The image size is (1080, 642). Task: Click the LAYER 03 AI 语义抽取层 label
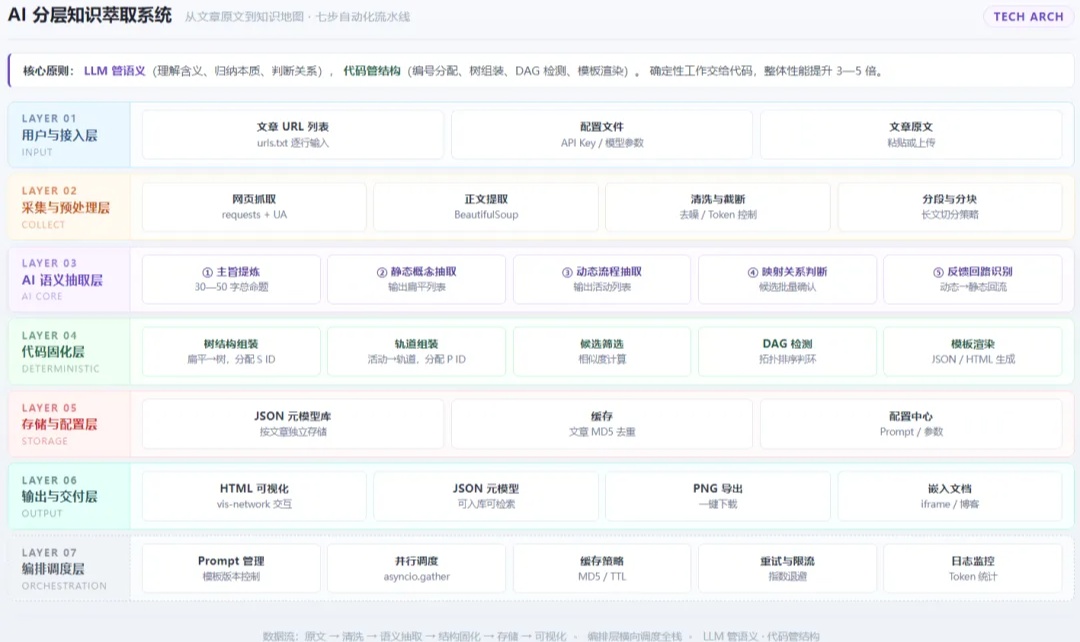click(69, 280)
